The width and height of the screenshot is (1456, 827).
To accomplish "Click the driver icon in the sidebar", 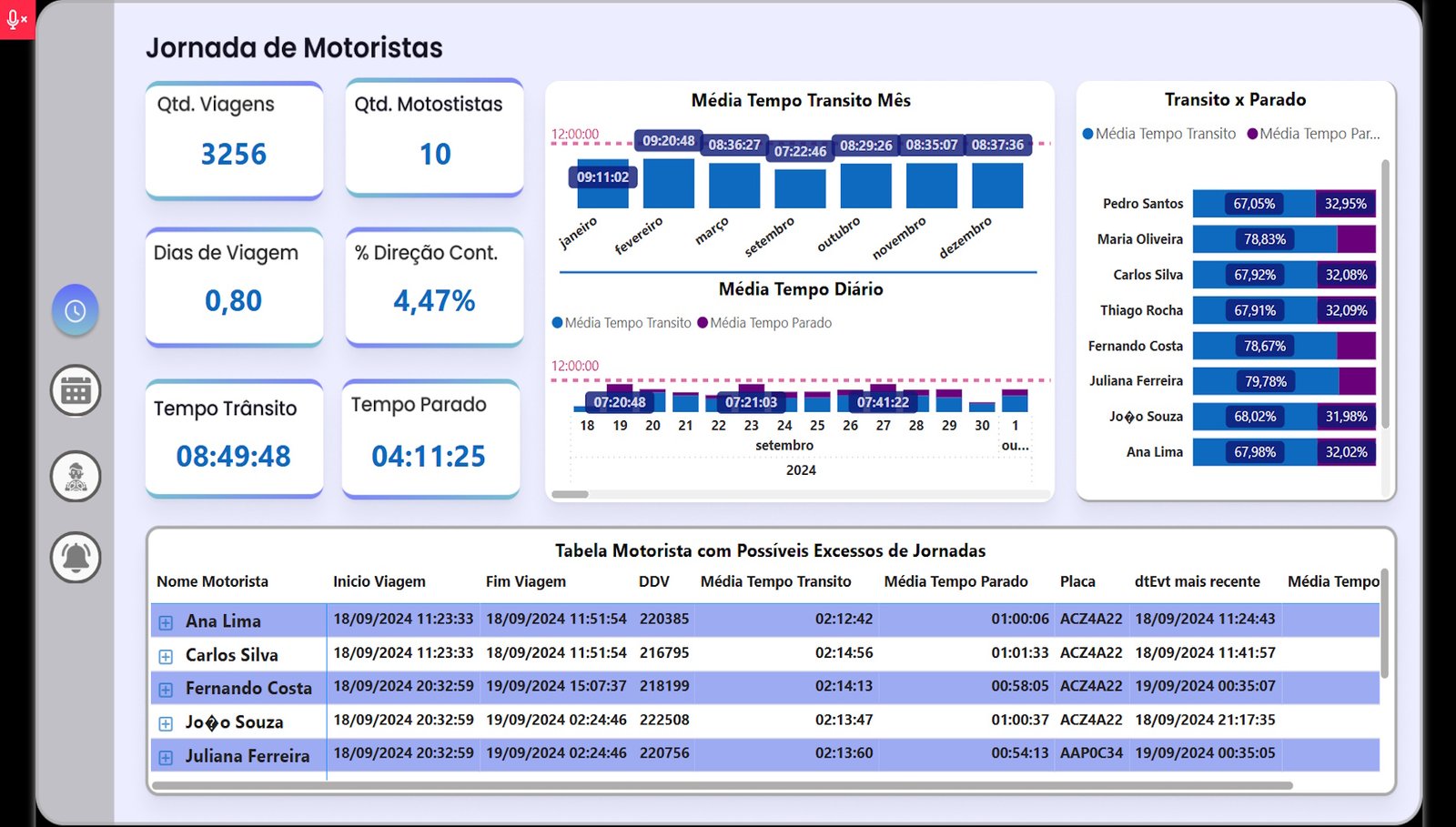I will (x=75, y=474).
